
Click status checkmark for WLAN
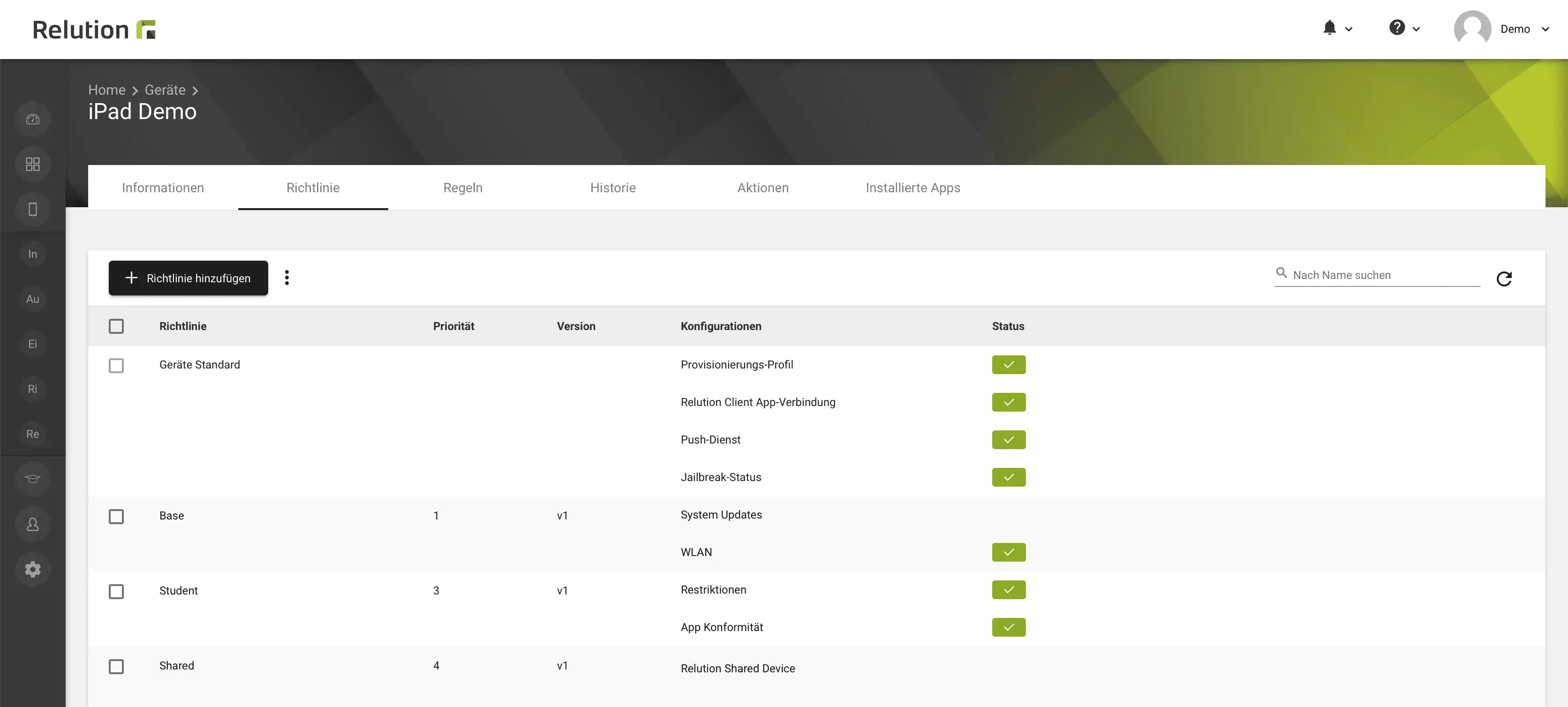pyautogui.click(x=1009, y=552)
